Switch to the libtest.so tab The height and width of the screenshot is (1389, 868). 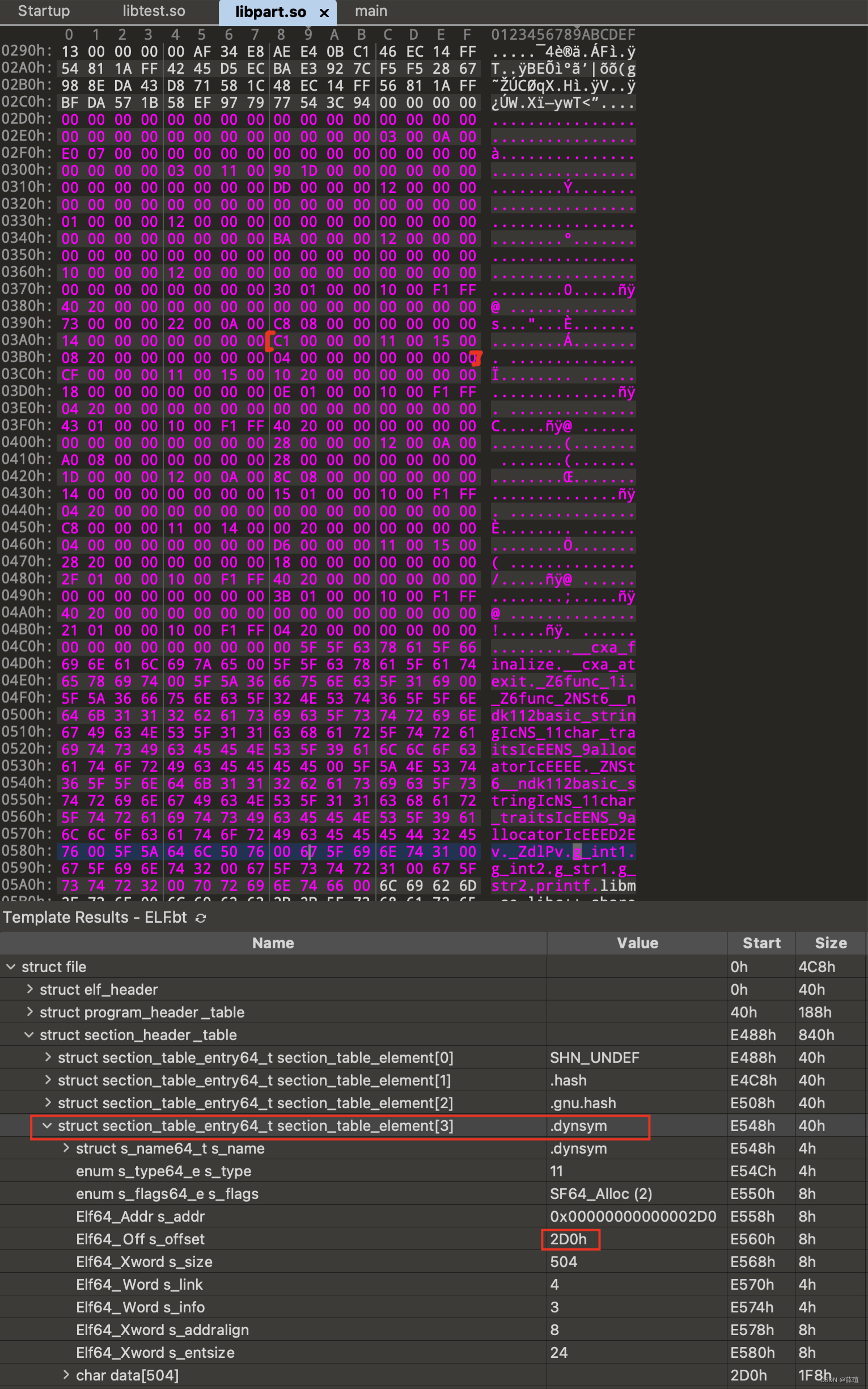click(153, 11)
